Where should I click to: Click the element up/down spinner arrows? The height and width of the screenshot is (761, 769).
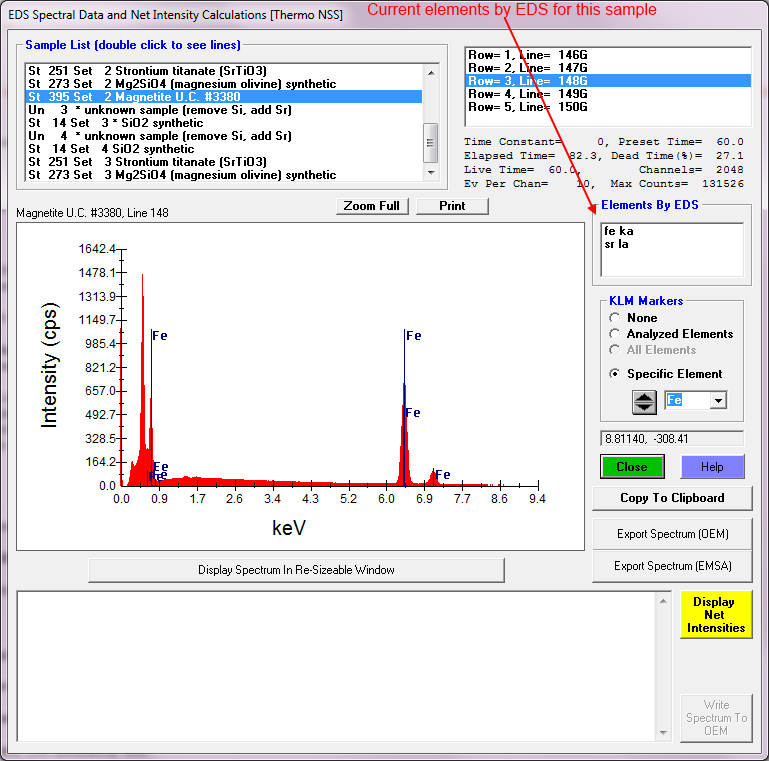[645, 401]
